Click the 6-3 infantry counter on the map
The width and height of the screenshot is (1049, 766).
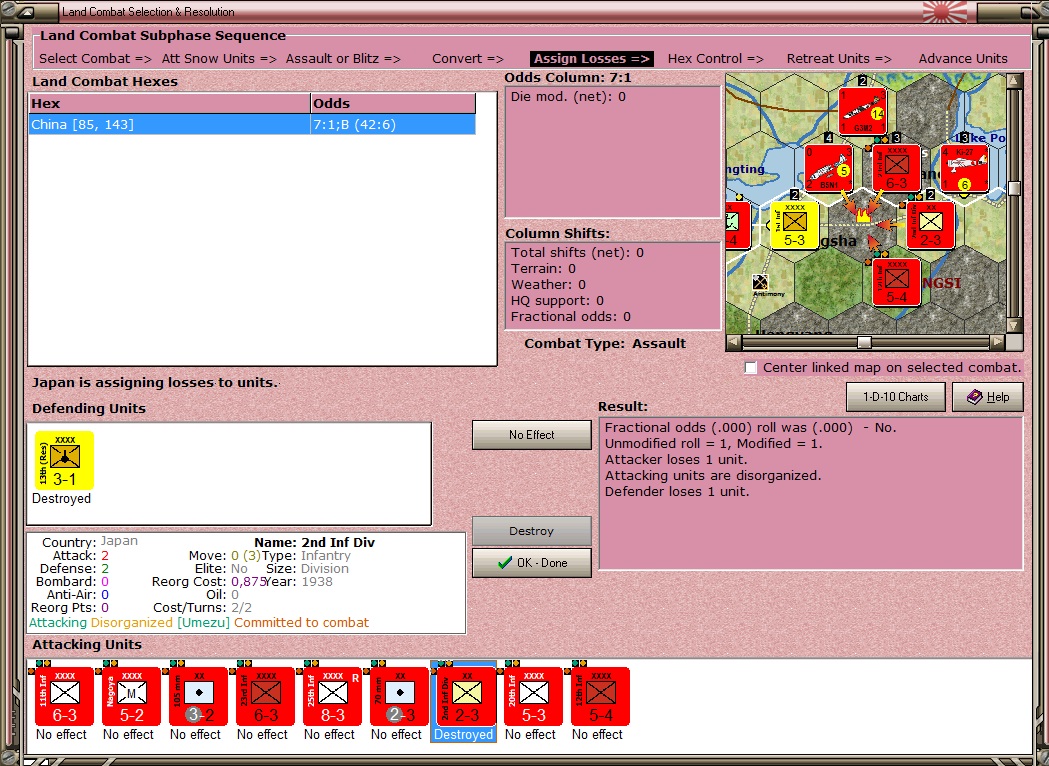coord(896,168)
